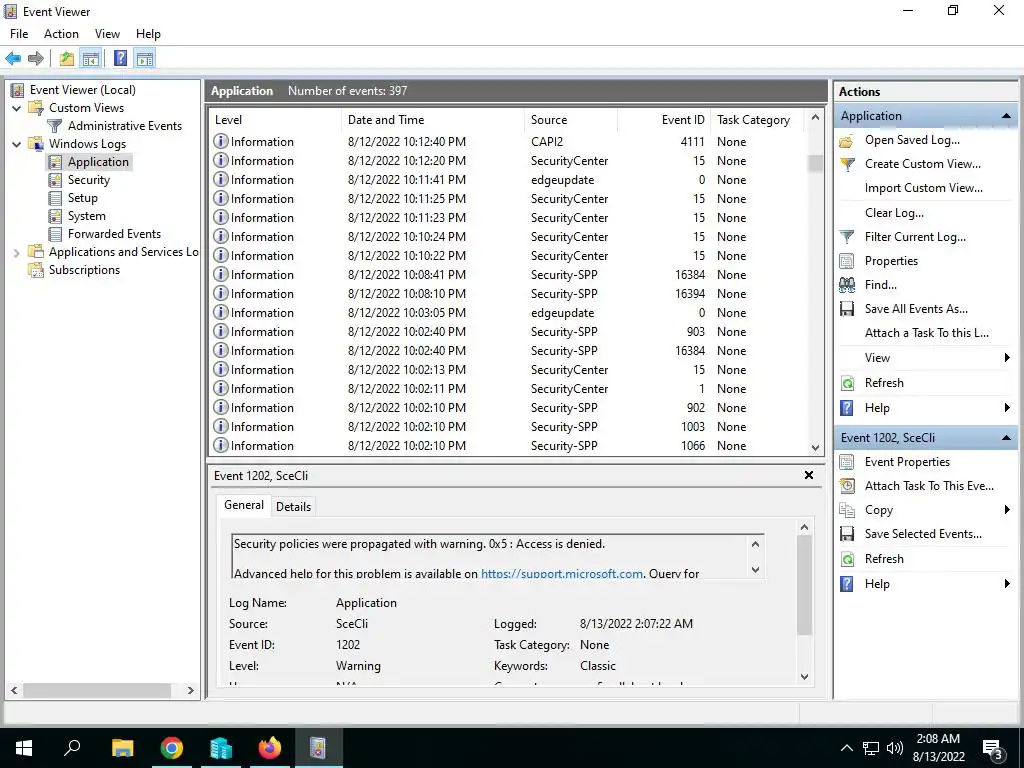Click event list scrollbar down arrow

815,448
